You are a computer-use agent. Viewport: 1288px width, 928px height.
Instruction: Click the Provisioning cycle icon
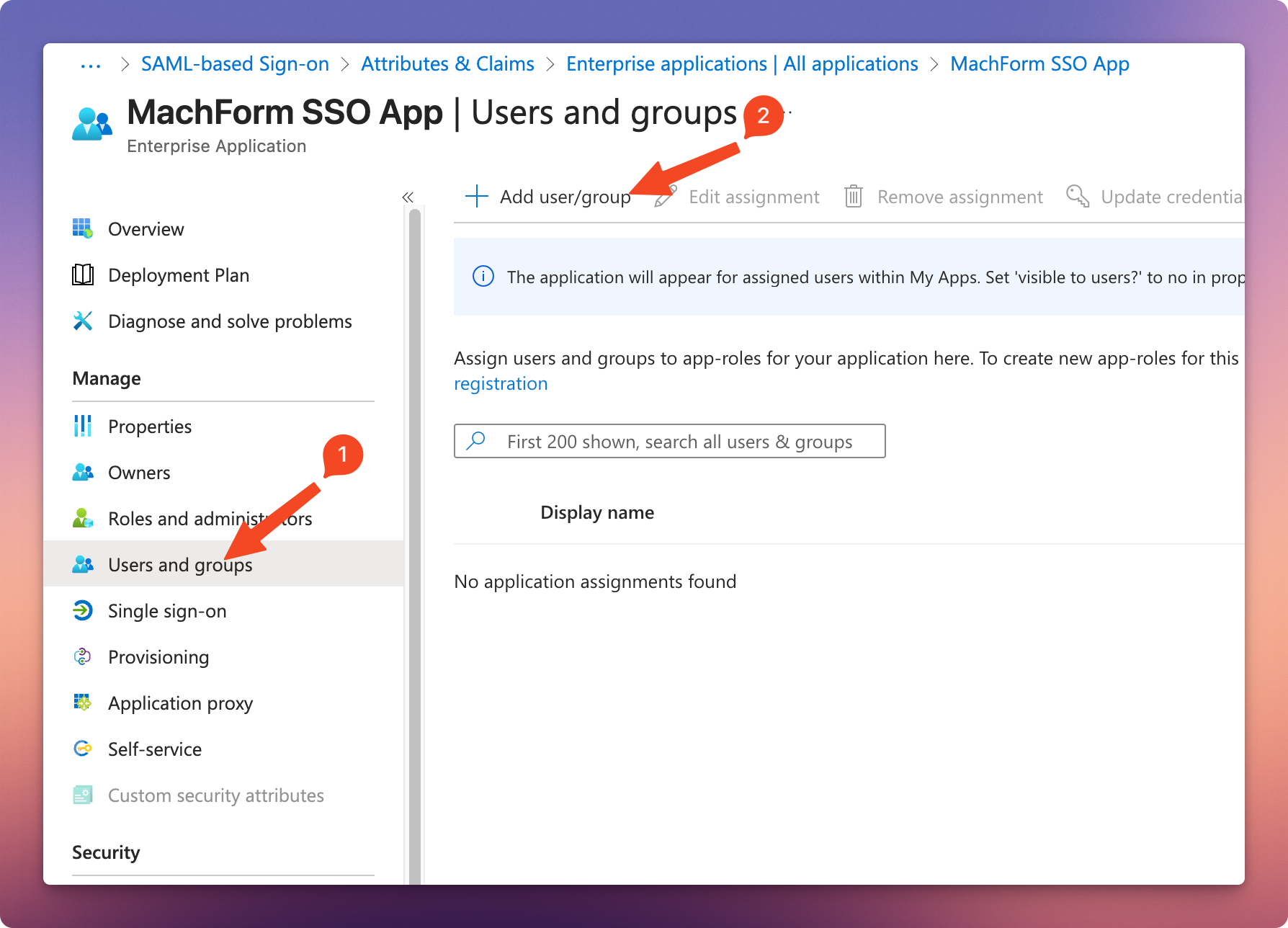(83, 656)
